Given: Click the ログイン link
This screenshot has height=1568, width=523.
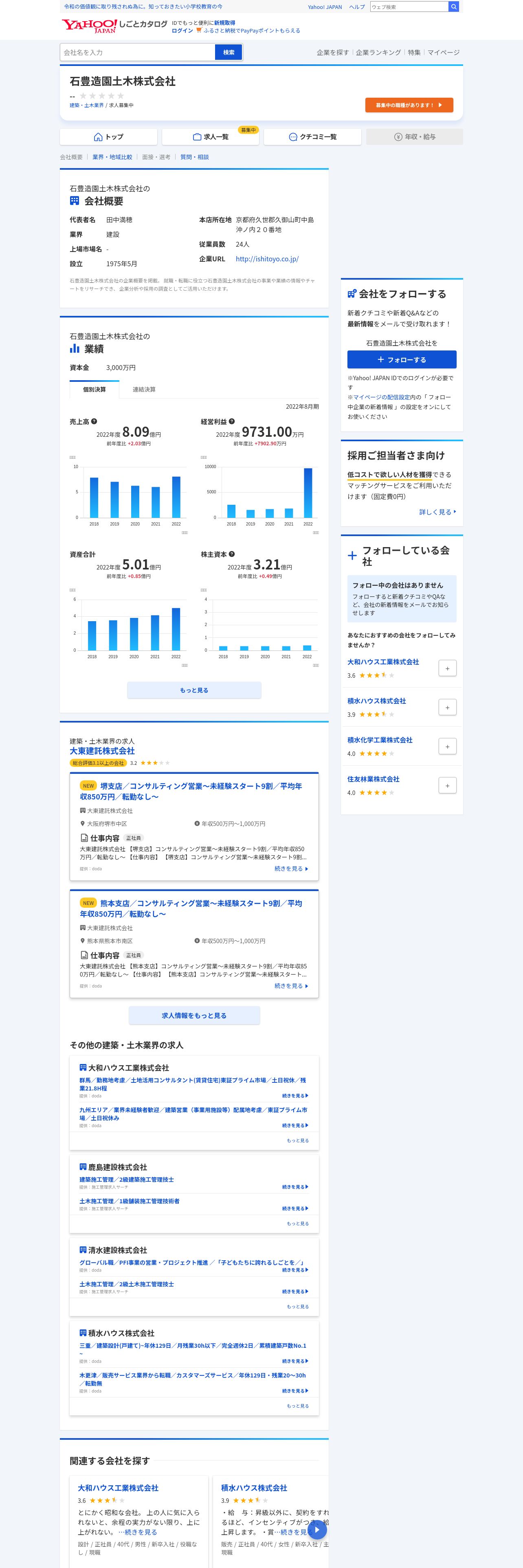Looking at the screenshot, I should point(182,31).
